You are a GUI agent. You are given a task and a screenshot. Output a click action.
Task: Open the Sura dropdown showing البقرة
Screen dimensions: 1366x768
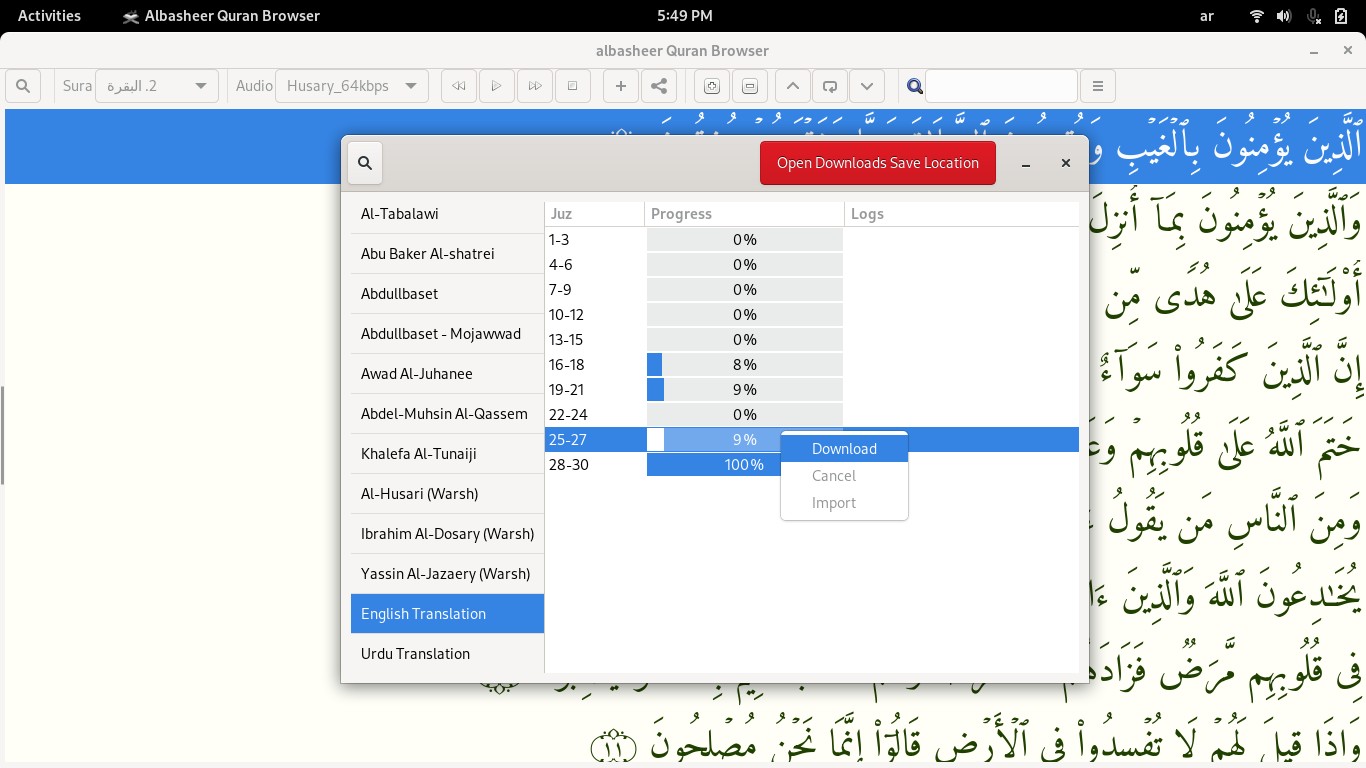pyautogui.click(x=156, y=86)
